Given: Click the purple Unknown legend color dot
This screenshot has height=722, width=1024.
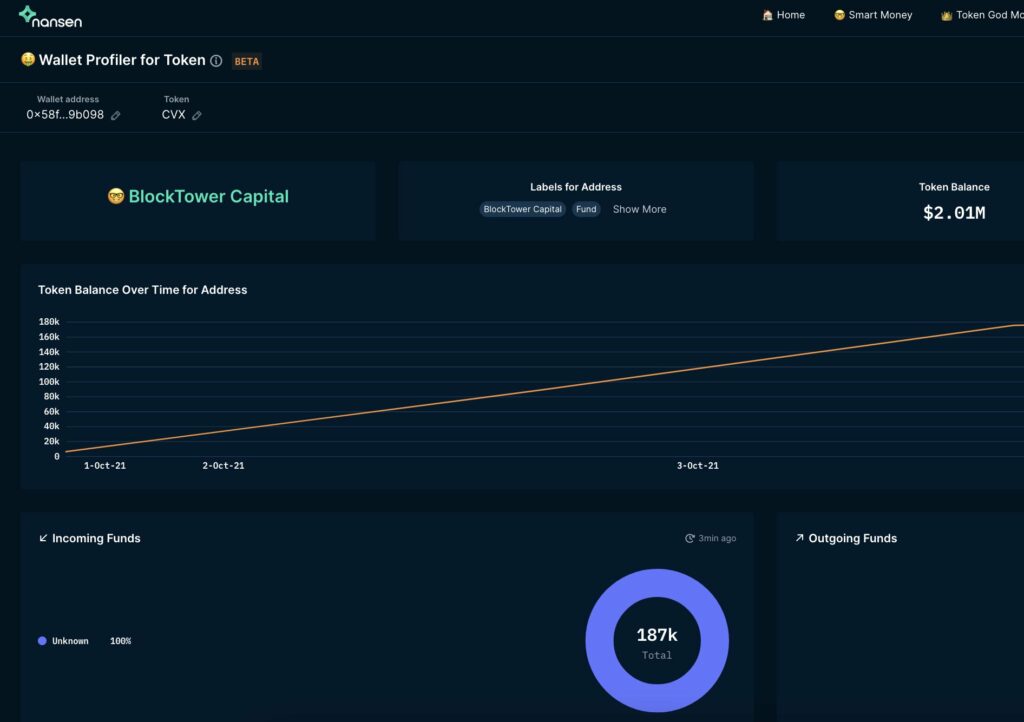Looking at the screenshot, I should tap(42, 641).
